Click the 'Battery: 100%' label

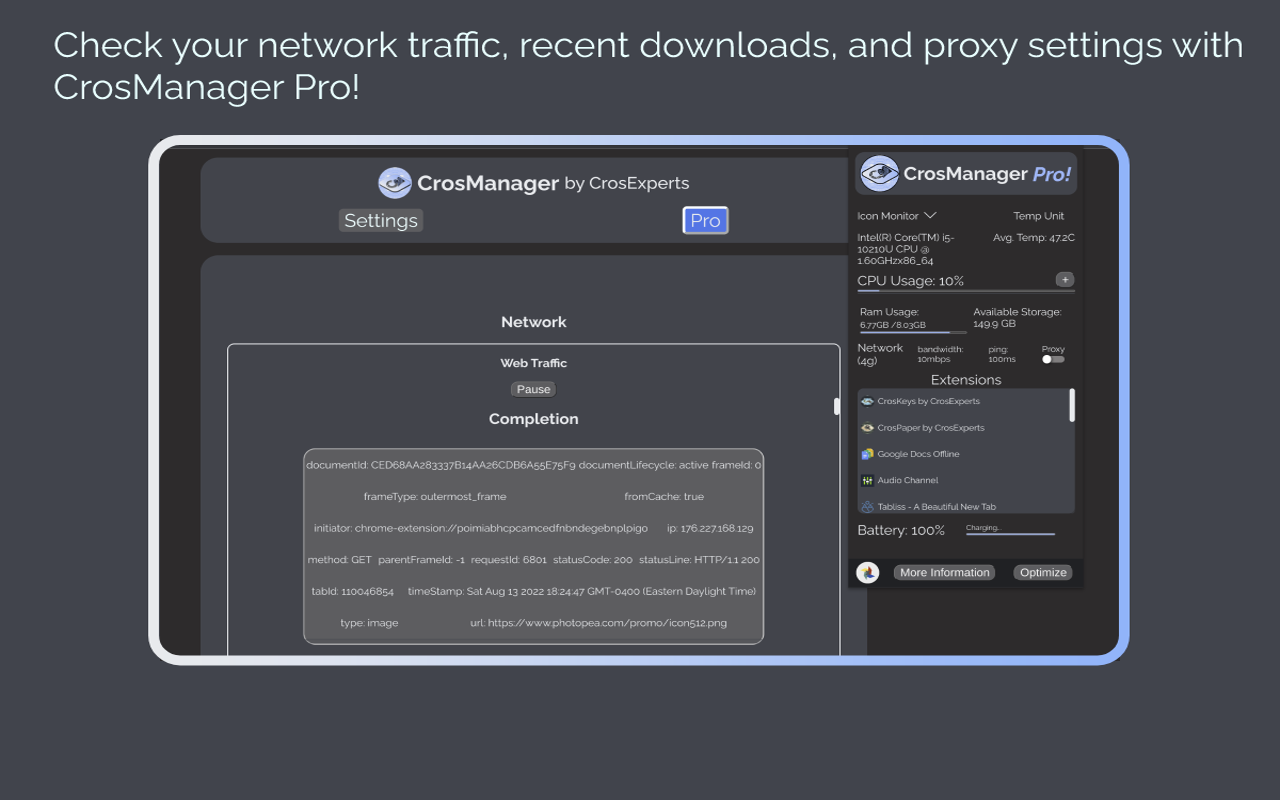901,530
